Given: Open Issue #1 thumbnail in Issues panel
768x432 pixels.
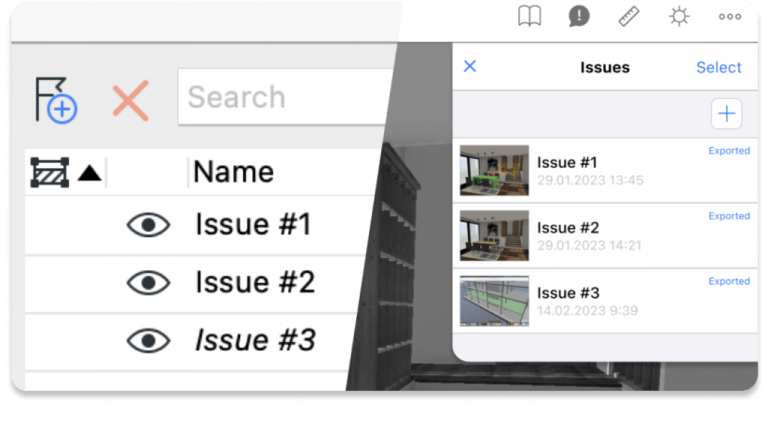Looking at the screenshot, I should [x=494, y=170].
